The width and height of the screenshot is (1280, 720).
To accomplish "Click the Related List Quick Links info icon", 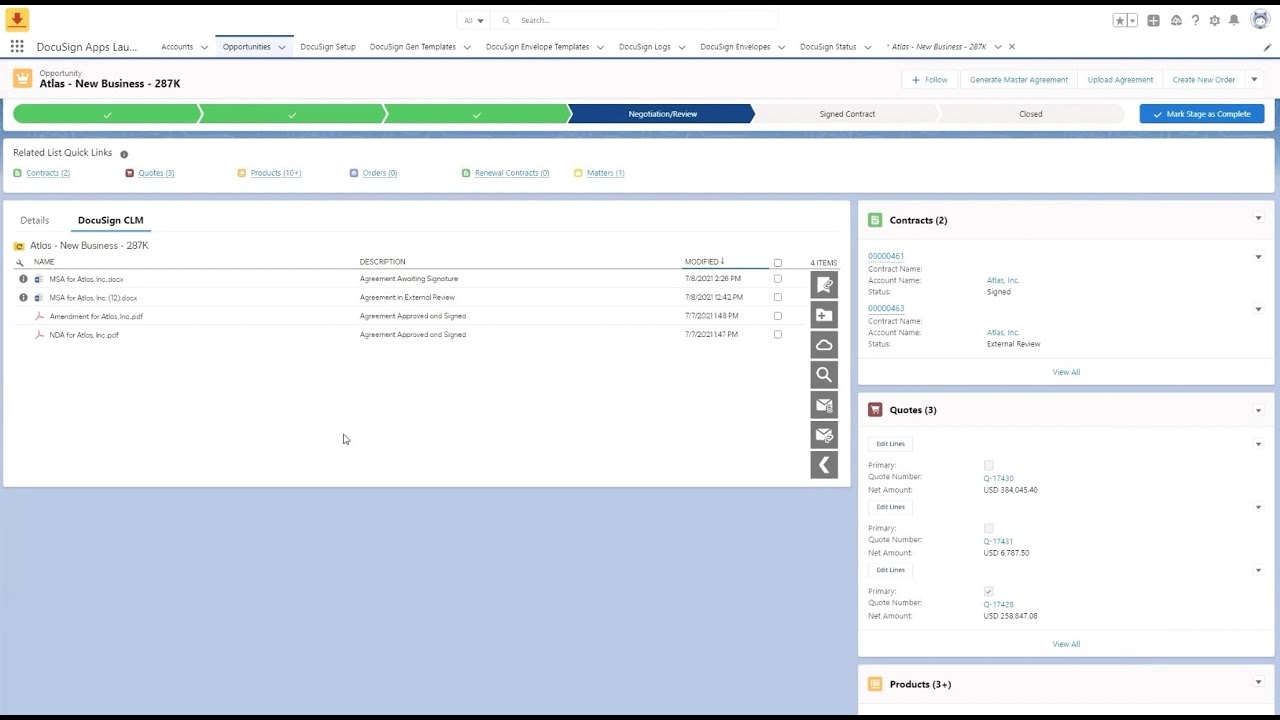I will tap(124, 154).
